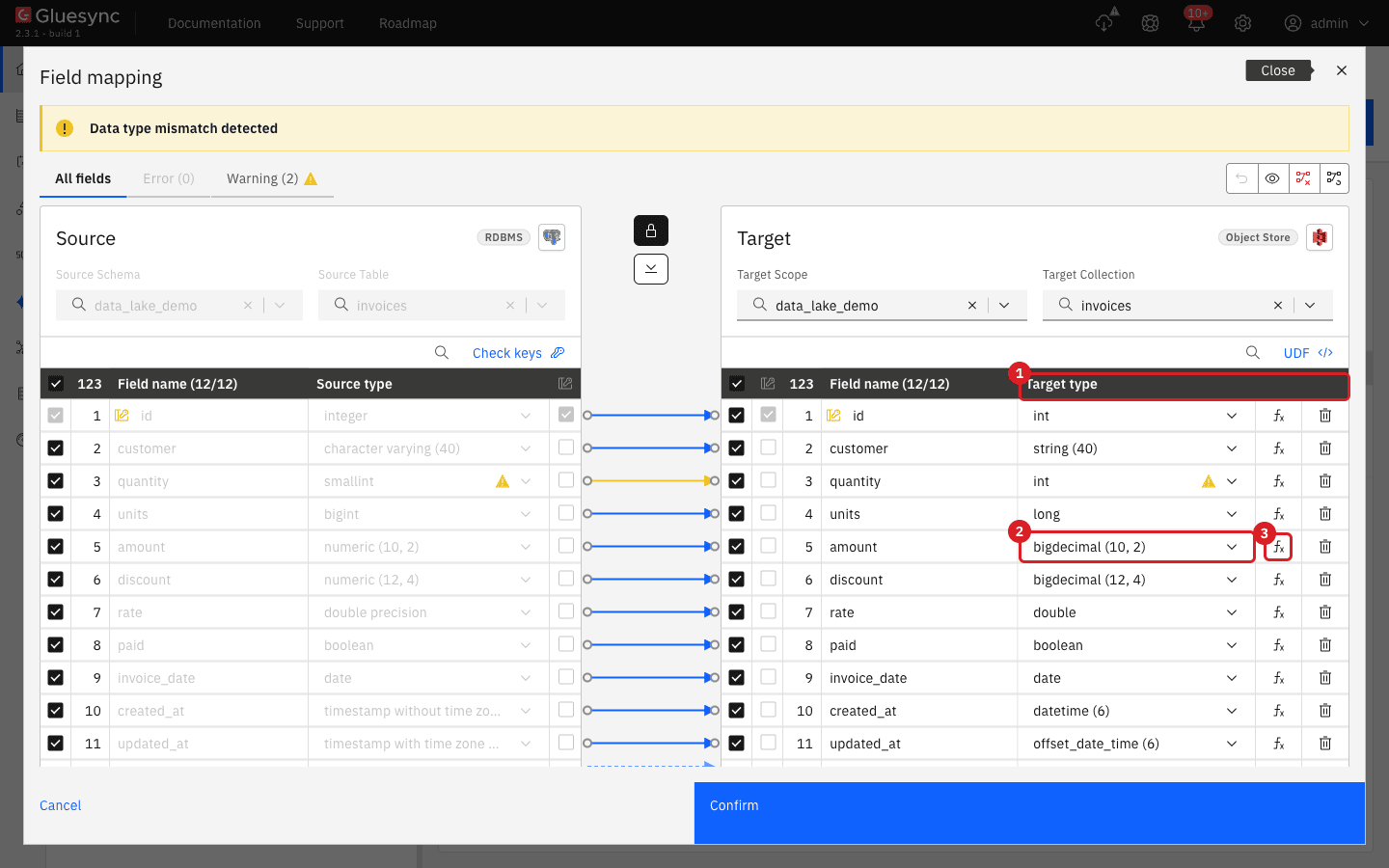
Task: Open the settings gear in top bar
Action: 1243,23
